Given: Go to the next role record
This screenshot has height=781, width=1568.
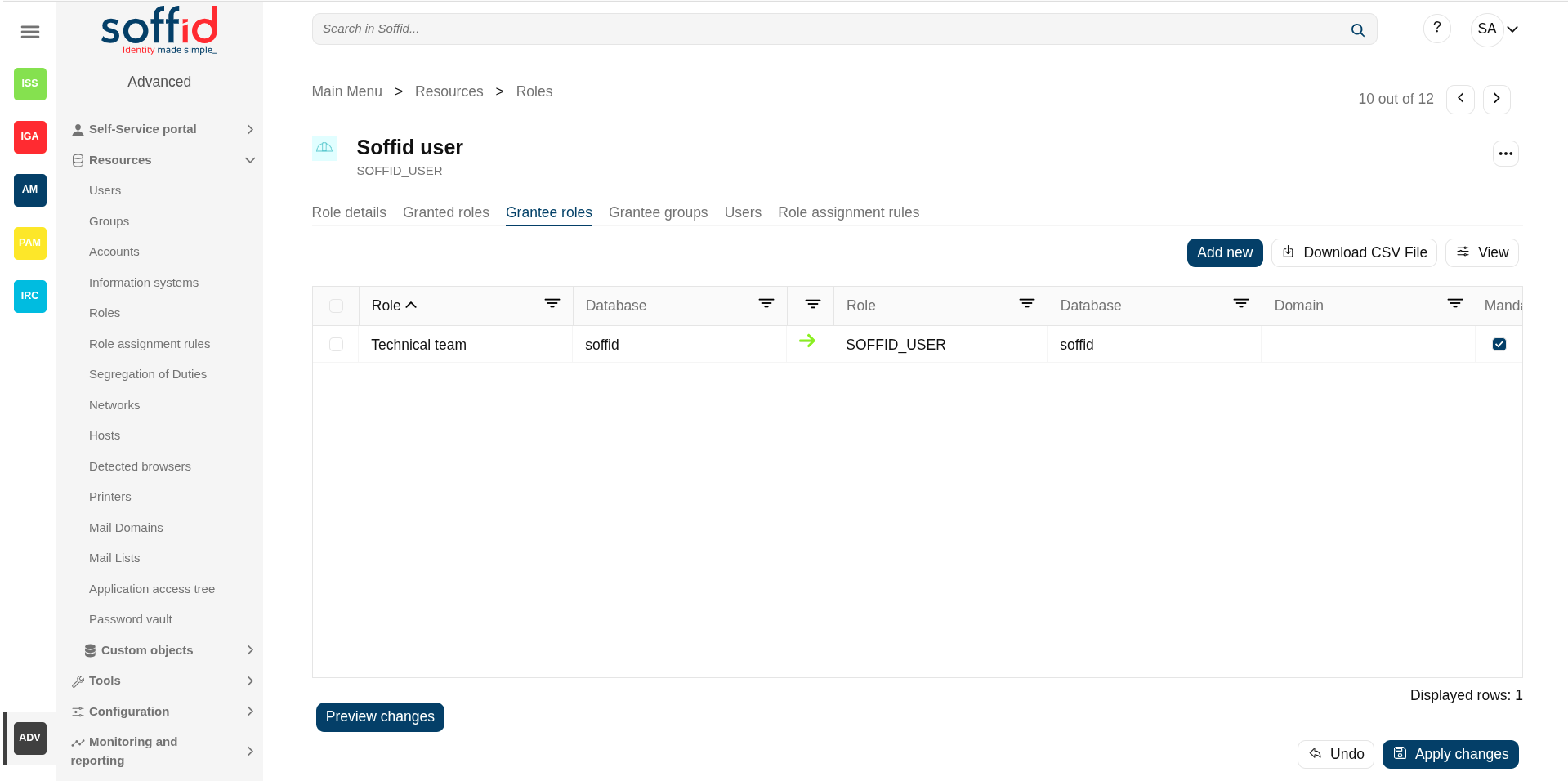Looking at the screenshot, I should click(x=1496, y=99).
